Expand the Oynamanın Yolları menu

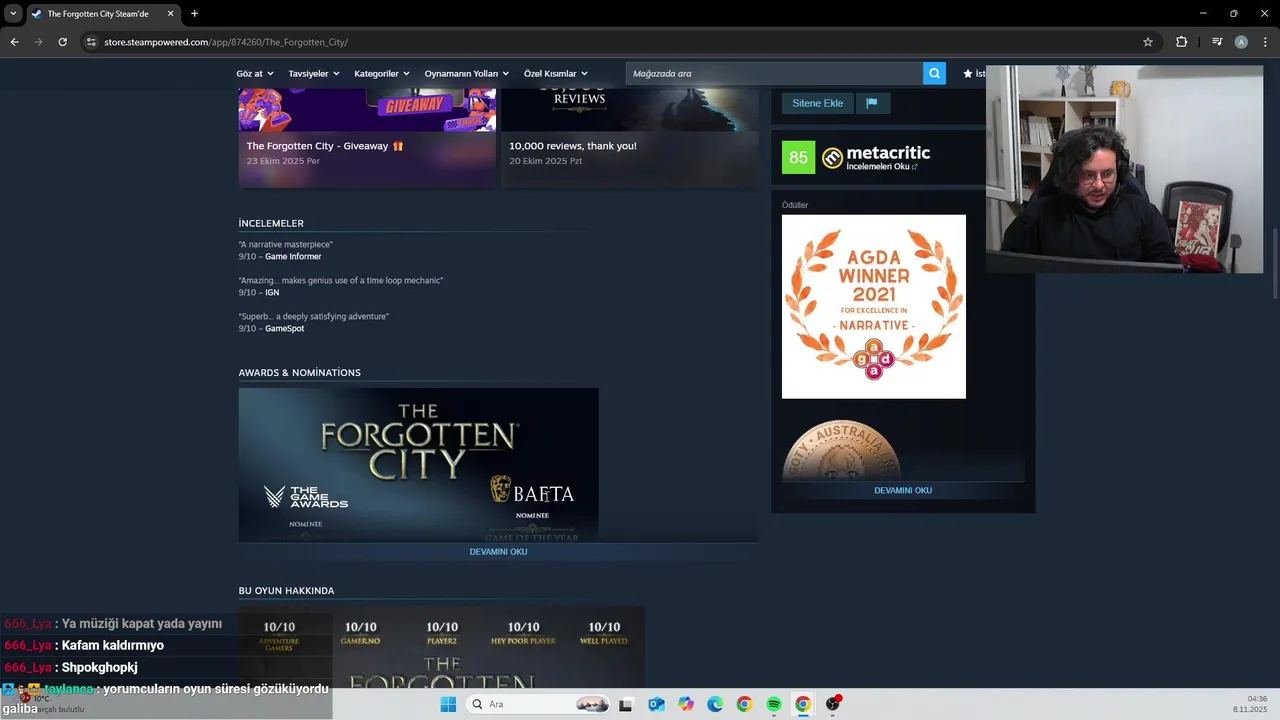pyautogui.click(x=467, y=73)
